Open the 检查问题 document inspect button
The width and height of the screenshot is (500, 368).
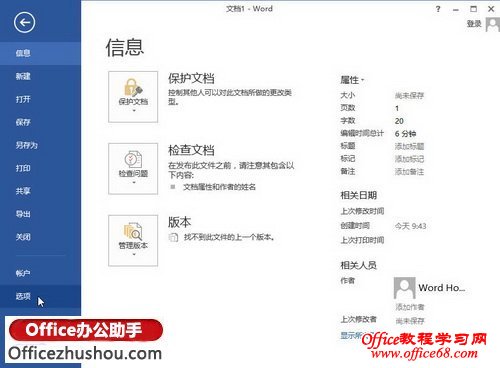pos(133,169)
